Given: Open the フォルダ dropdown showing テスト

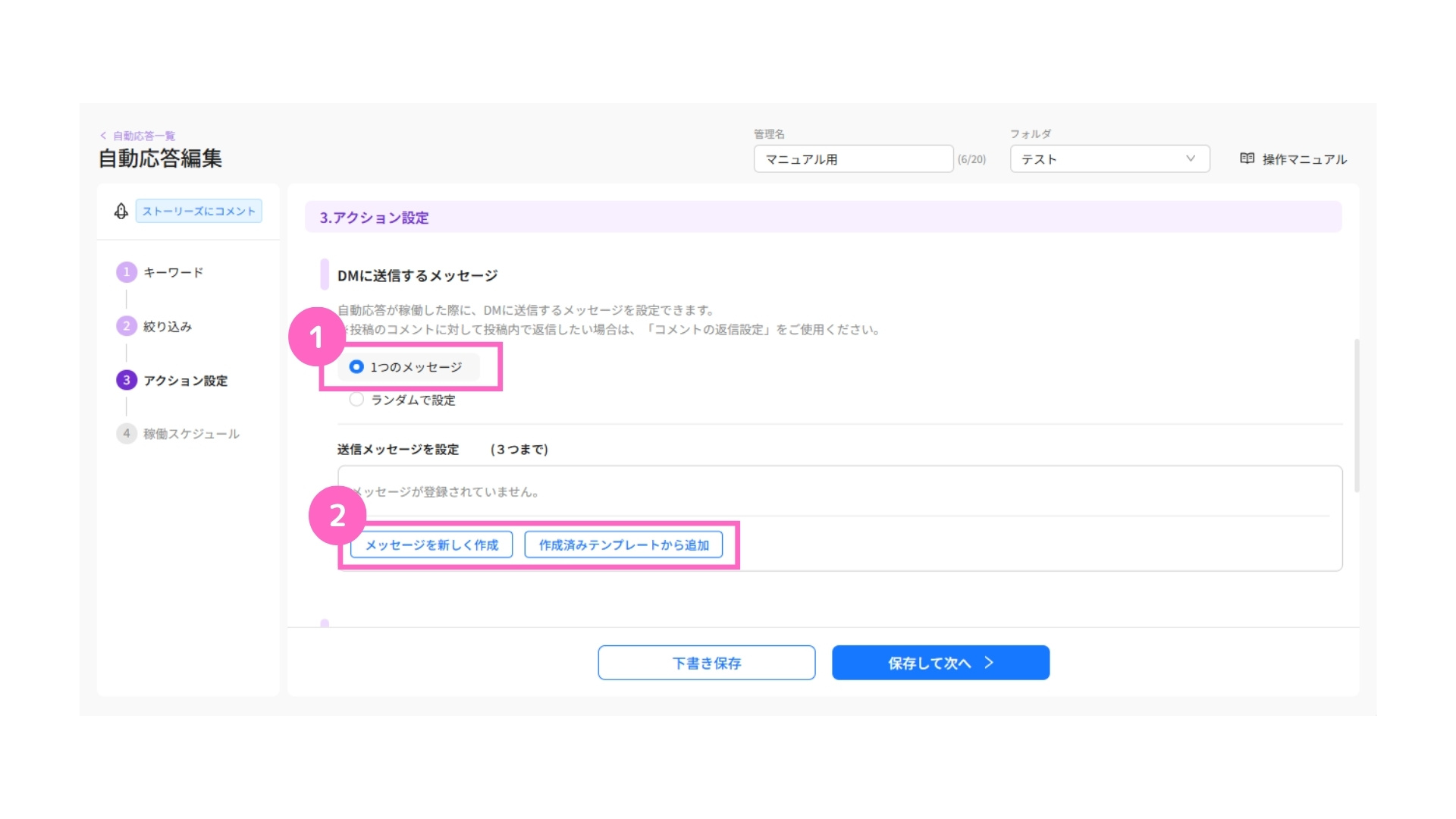Looking at the screenshot, I should click(1109, 159).
